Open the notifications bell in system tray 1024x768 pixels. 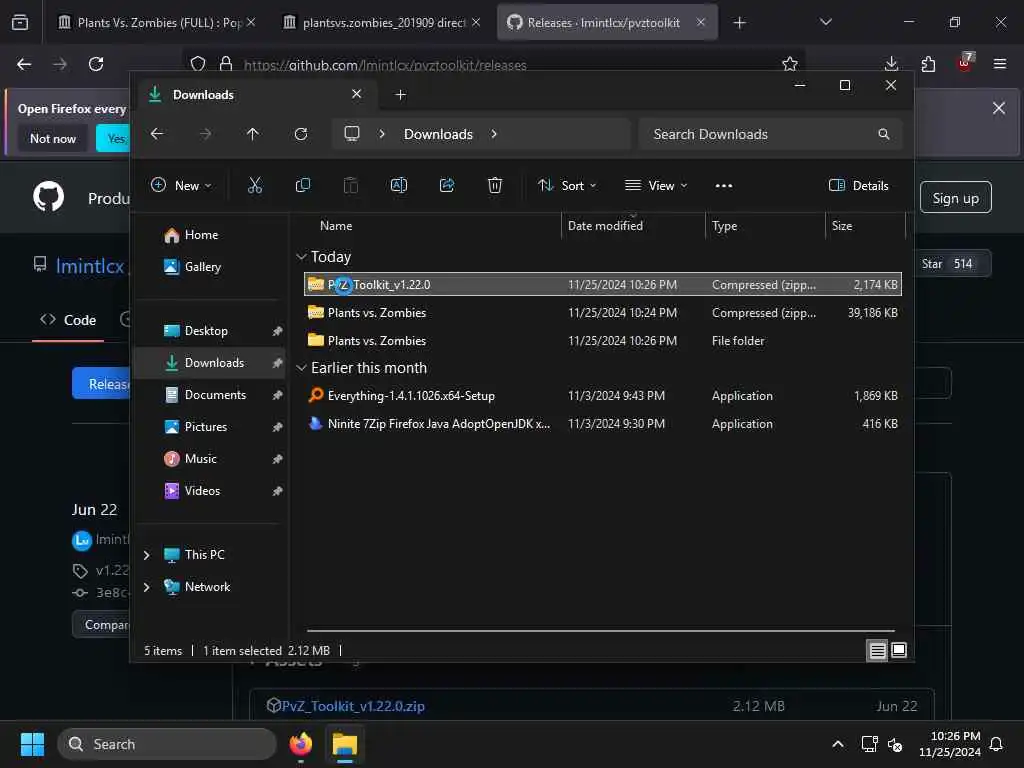[996, 744]
